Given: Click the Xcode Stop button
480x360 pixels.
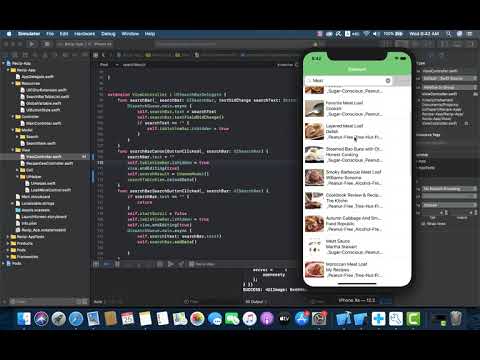Looking at the screenshot, I should [x=47, y=44].
